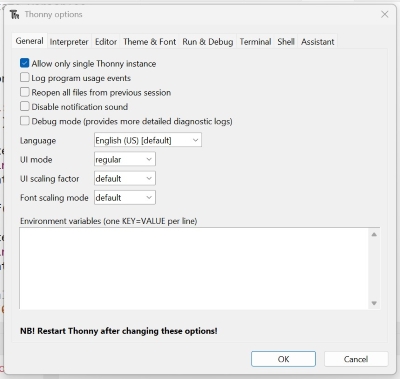Turn on Debug mode checkbox
This screenshot has width=400, height=379.
pos(25,121)
